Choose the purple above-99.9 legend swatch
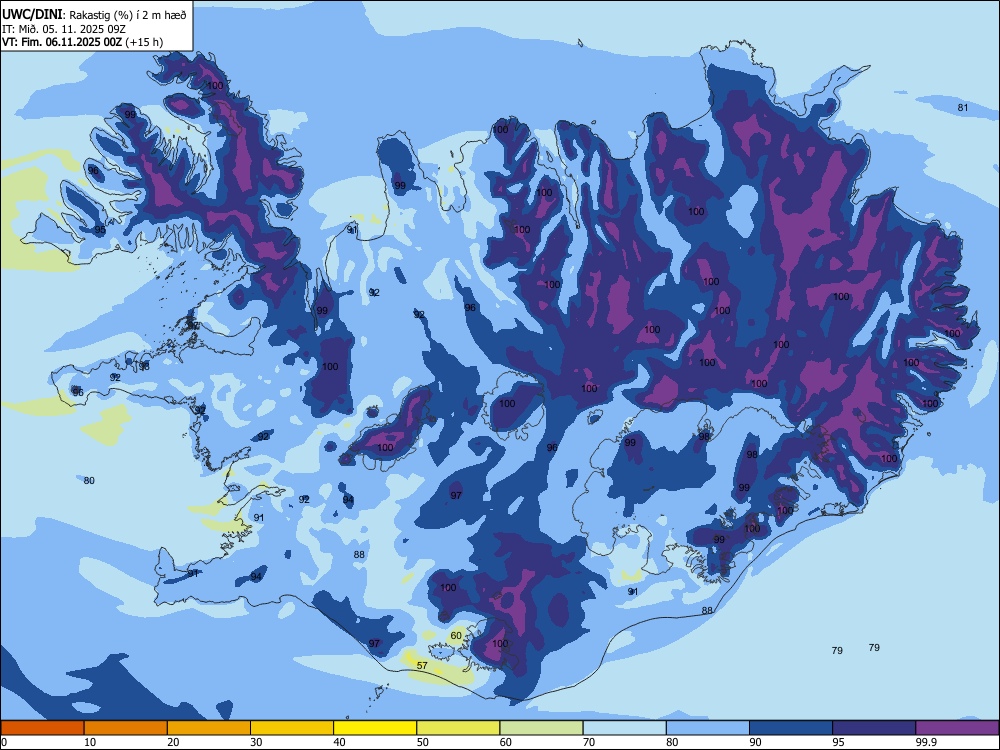This screenshot has height=750, width=1000. (957, 728)
